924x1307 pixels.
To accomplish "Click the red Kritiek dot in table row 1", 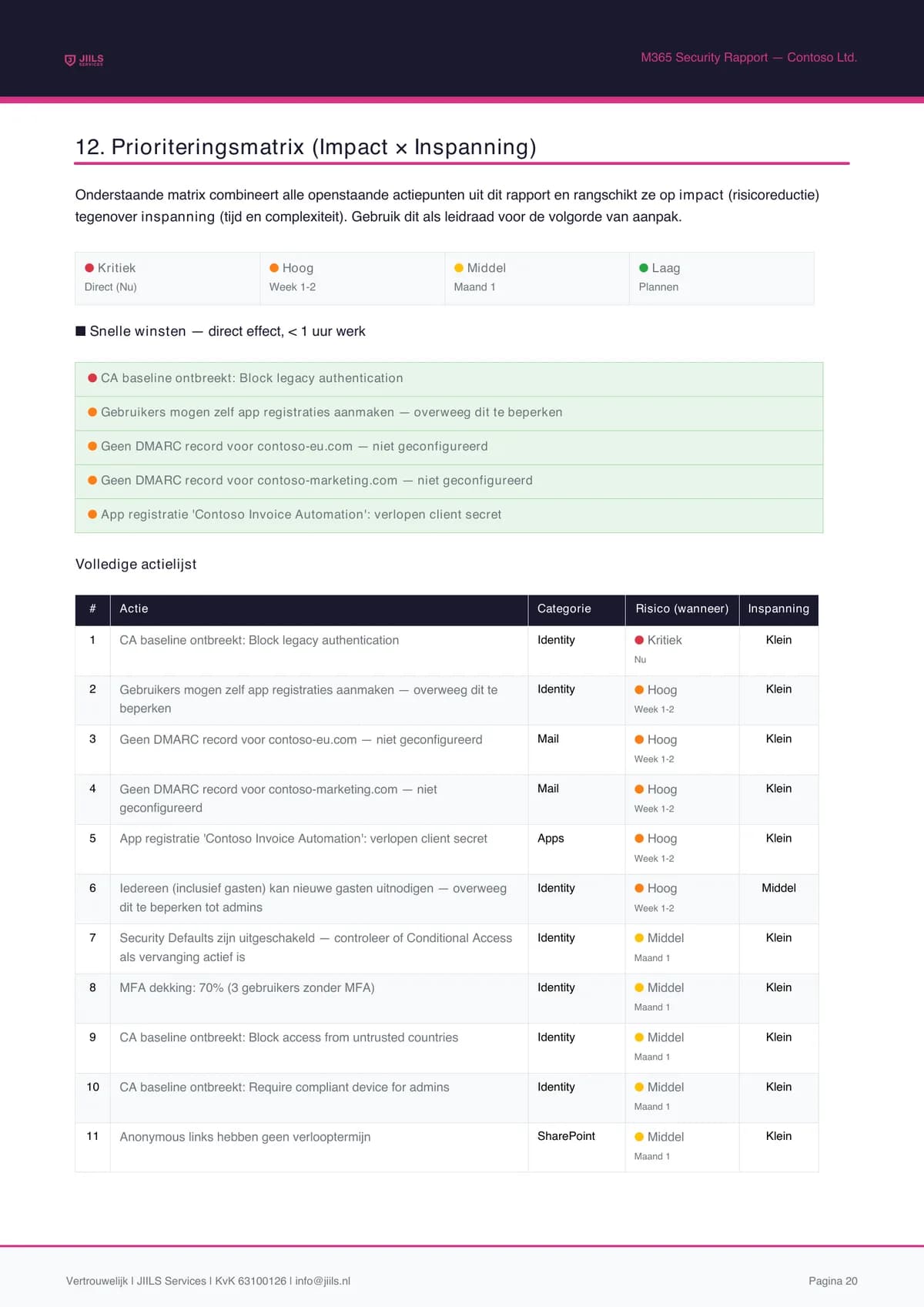I will pyautogui.click(x=639, y=640).
